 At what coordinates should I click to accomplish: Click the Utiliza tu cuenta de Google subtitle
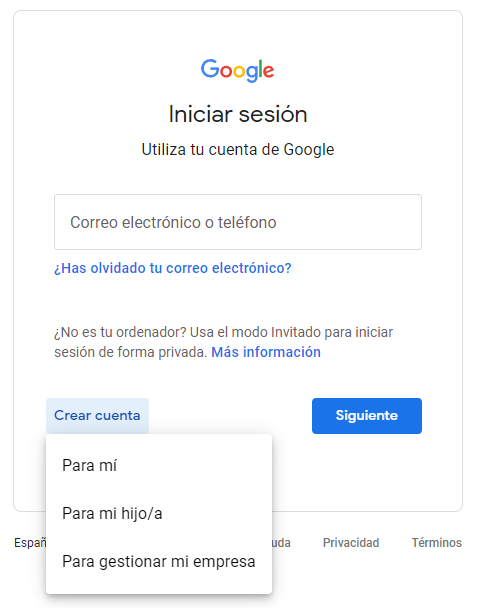pos(238,150)
